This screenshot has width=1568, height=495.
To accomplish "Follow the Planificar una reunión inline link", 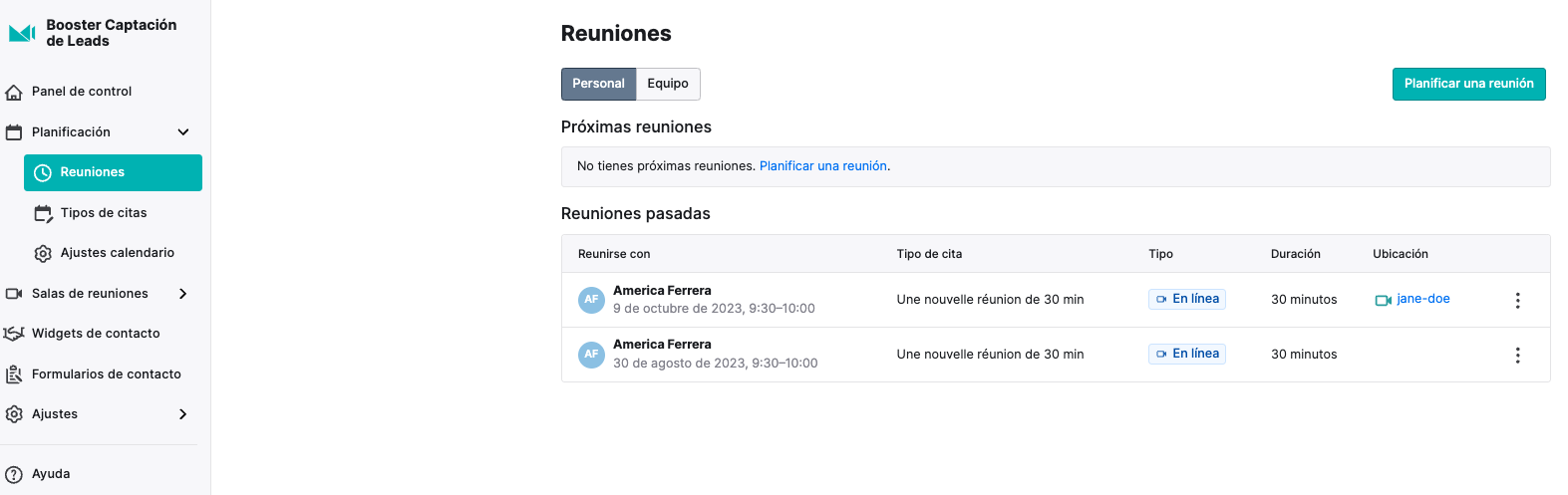I will coord(823,166).
